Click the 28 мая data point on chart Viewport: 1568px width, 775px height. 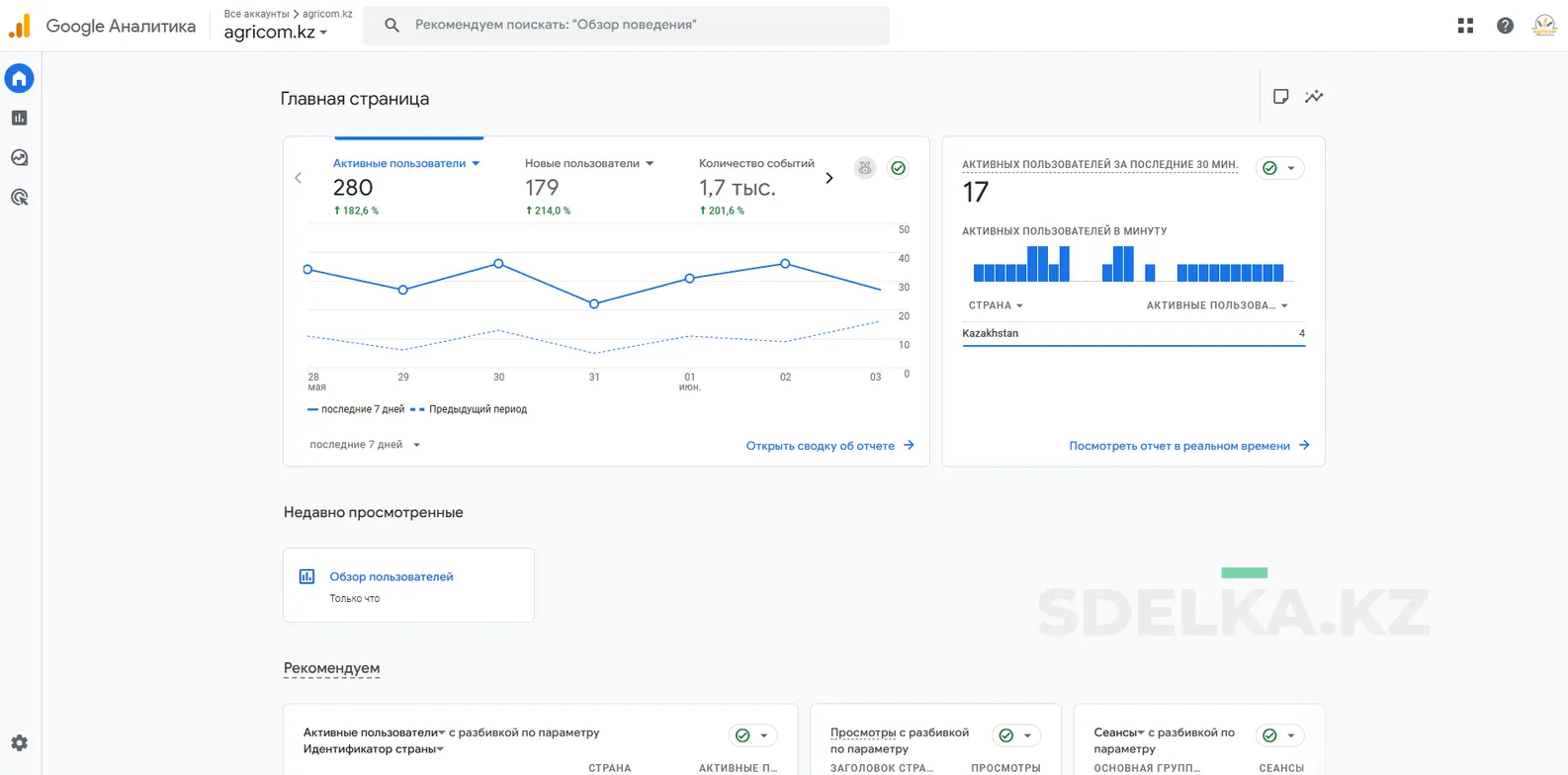307,269
